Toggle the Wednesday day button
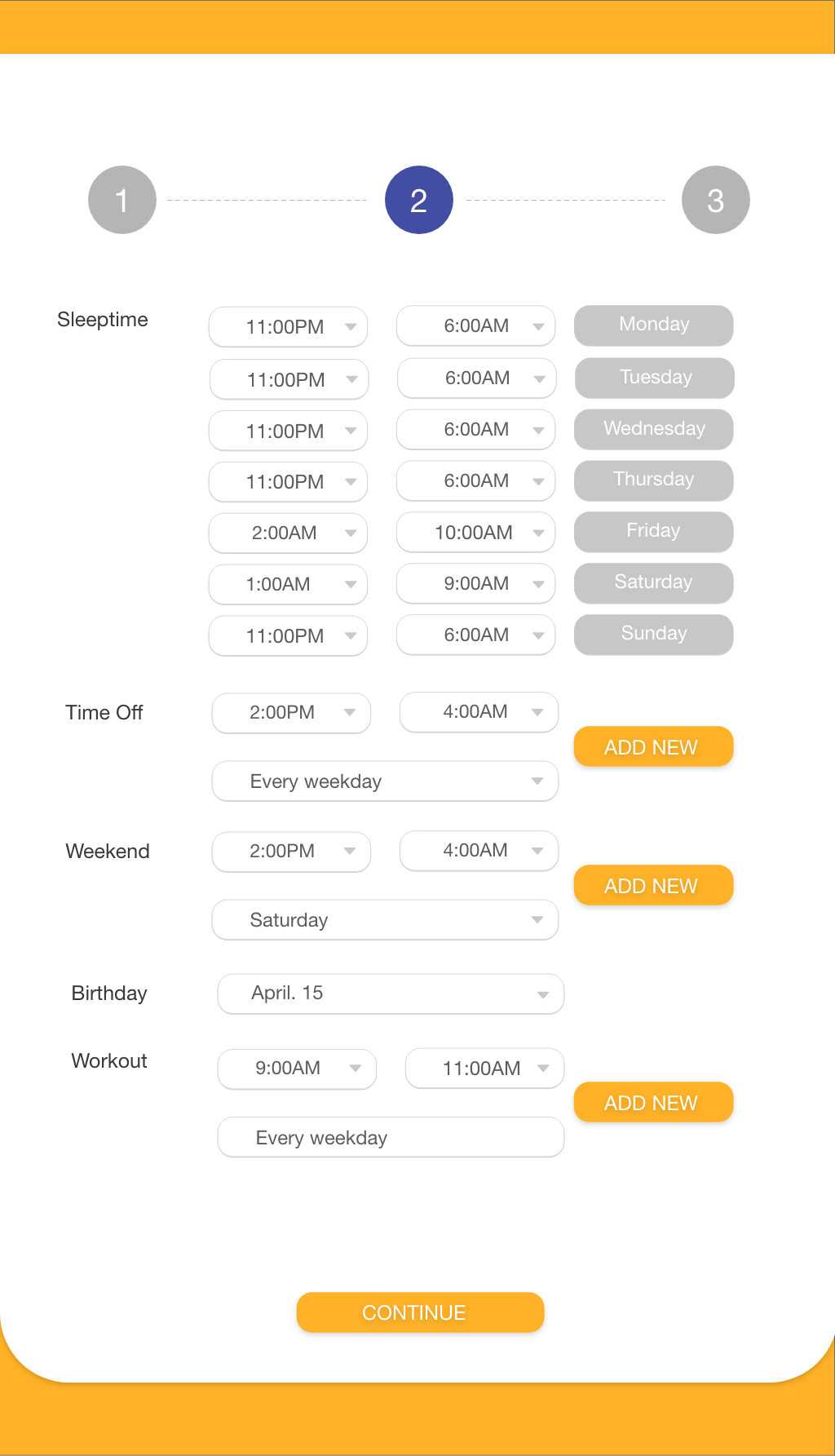The image size is (835, 1456). point(653,429)
